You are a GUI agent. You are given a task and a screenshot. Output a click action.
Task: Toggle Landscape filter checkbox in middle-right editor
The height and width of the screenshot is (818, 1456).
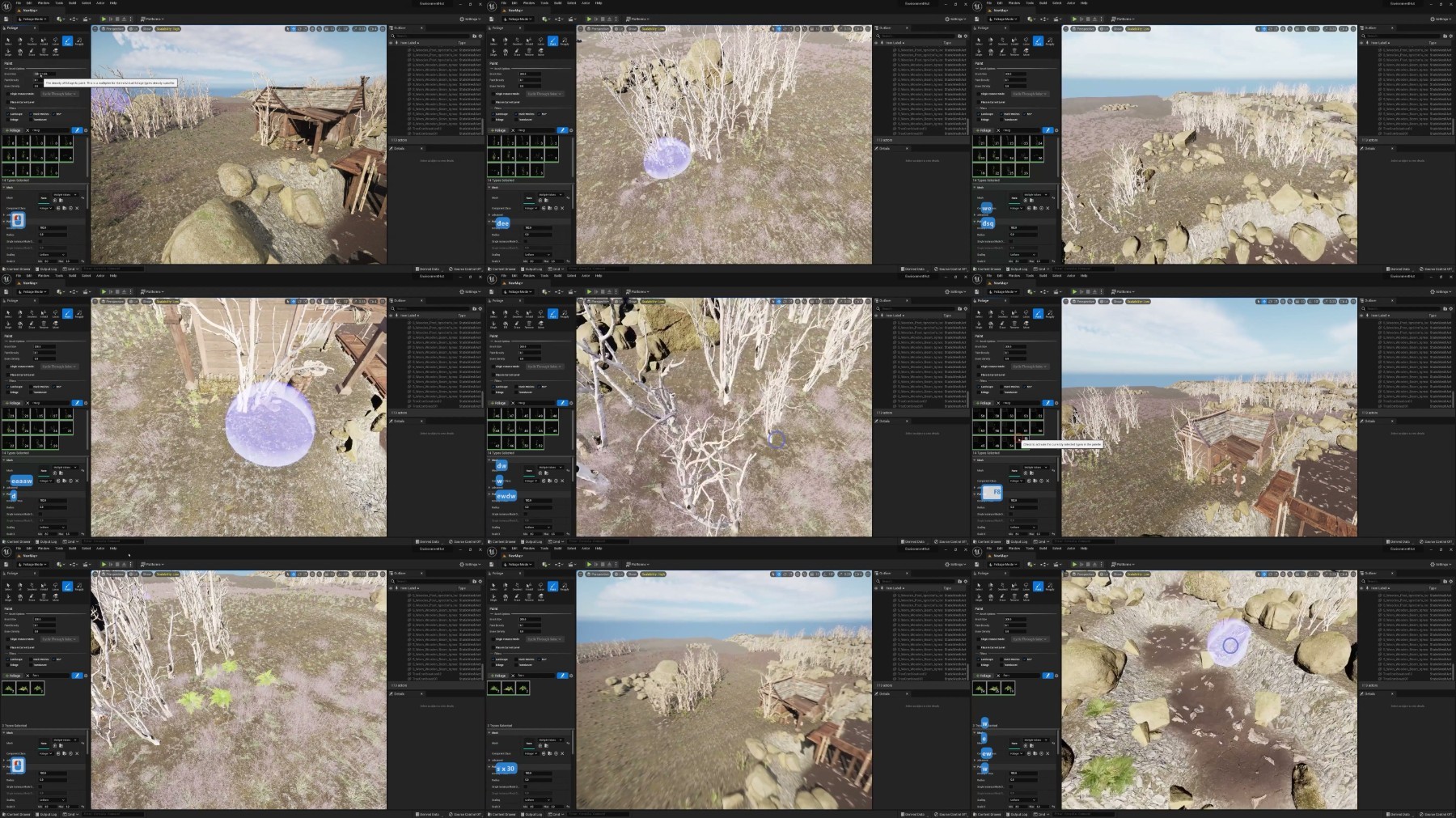(x=978, y=387)
